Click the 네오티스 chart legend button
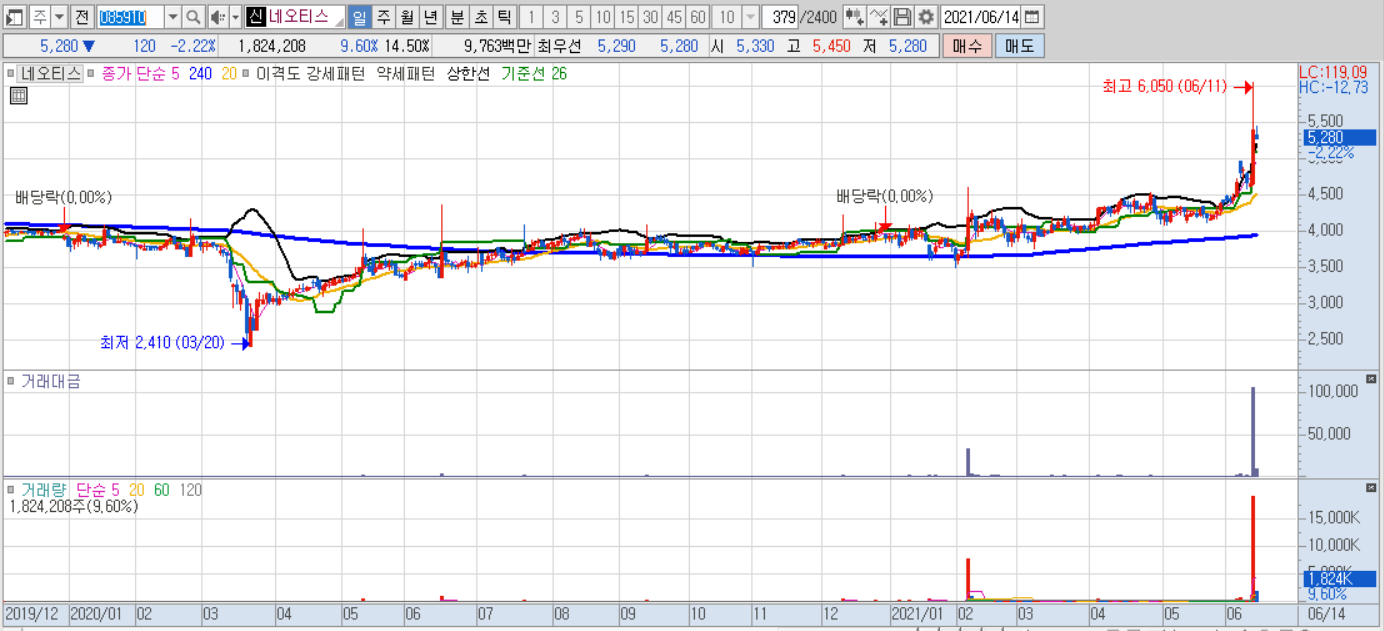 [50, 74]
